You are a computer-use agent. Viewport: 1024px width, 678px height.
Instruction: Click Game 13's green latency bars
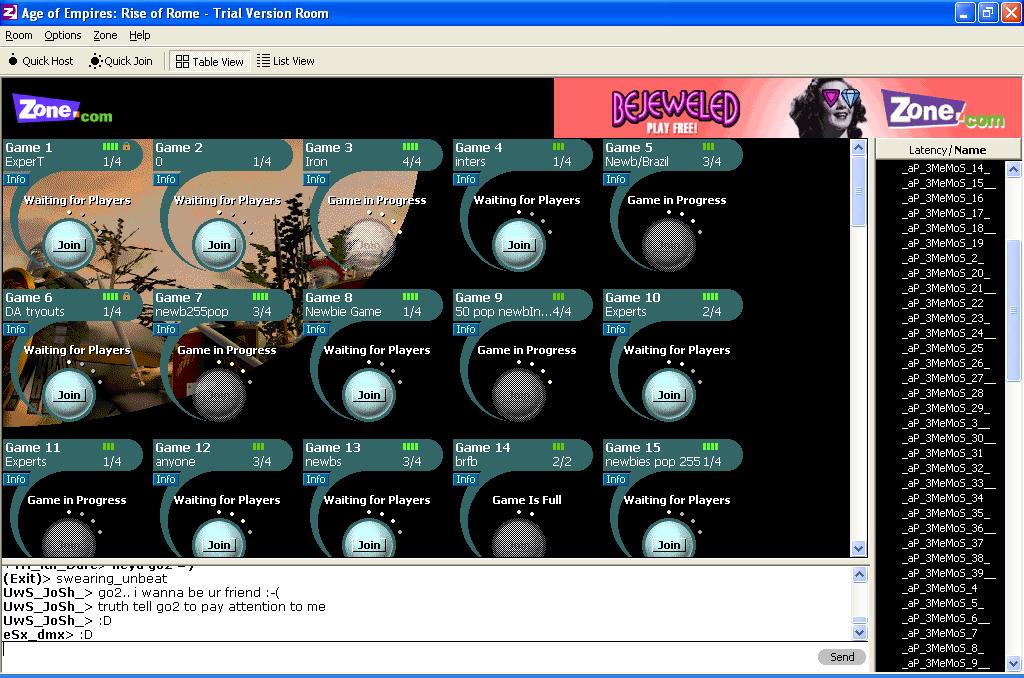[x=410, y=447]
